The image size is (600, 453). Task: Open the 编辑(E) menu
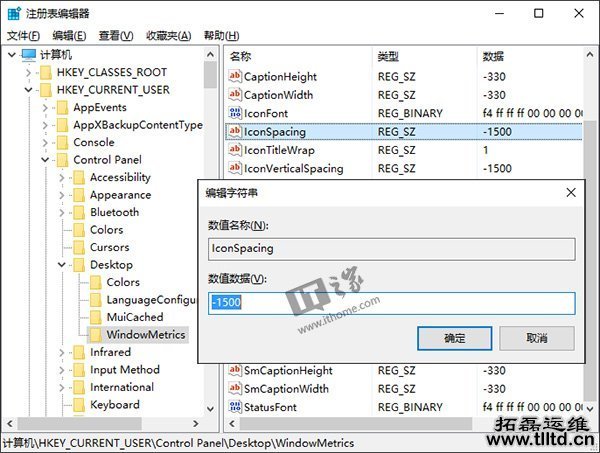[69, 36]
